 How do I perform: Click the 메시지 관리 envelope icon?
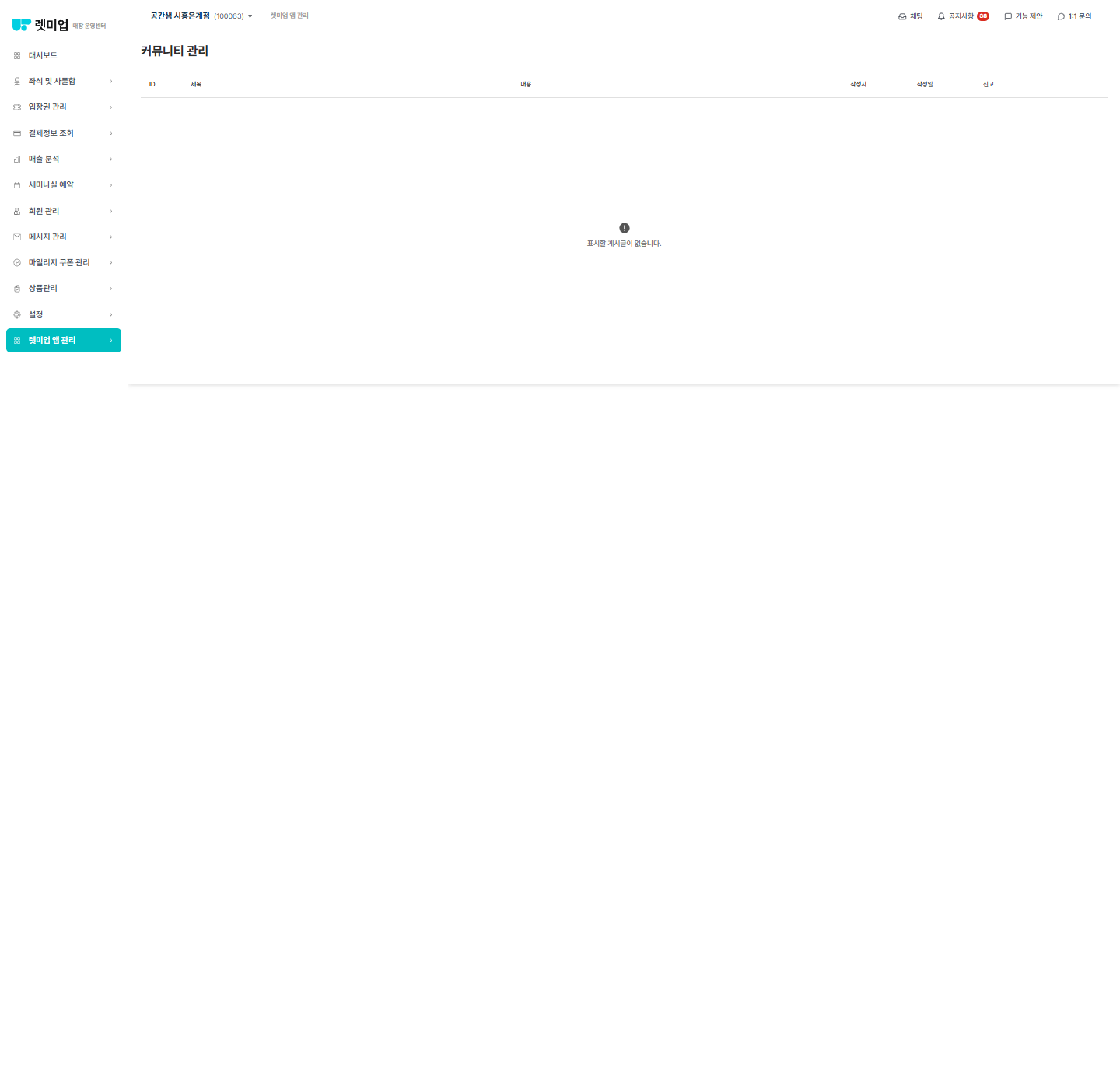coord(17,237)
